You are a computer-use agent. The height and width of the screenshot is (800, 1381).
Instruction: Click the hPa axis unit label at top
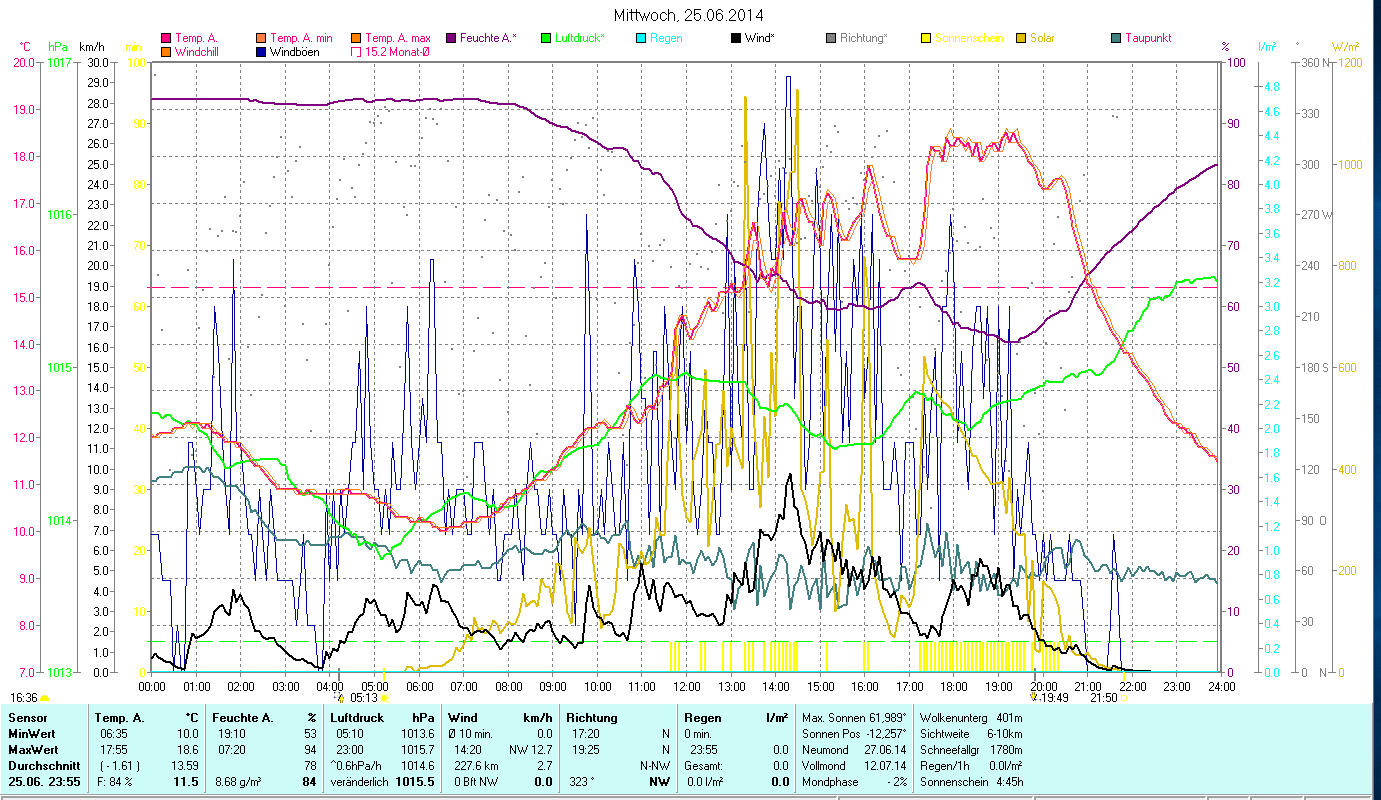pos(58,47)
